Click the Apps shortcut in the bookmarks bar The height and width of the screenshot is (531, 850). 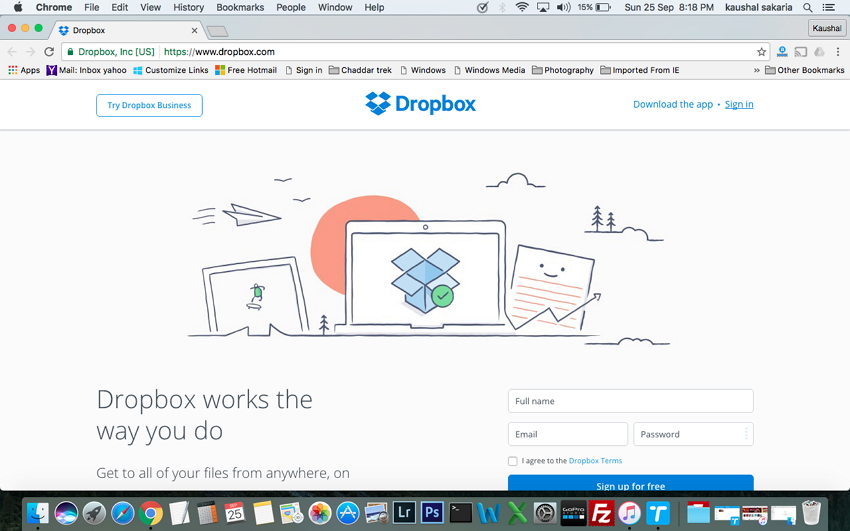pyautogui.click(x=24, y=70)
